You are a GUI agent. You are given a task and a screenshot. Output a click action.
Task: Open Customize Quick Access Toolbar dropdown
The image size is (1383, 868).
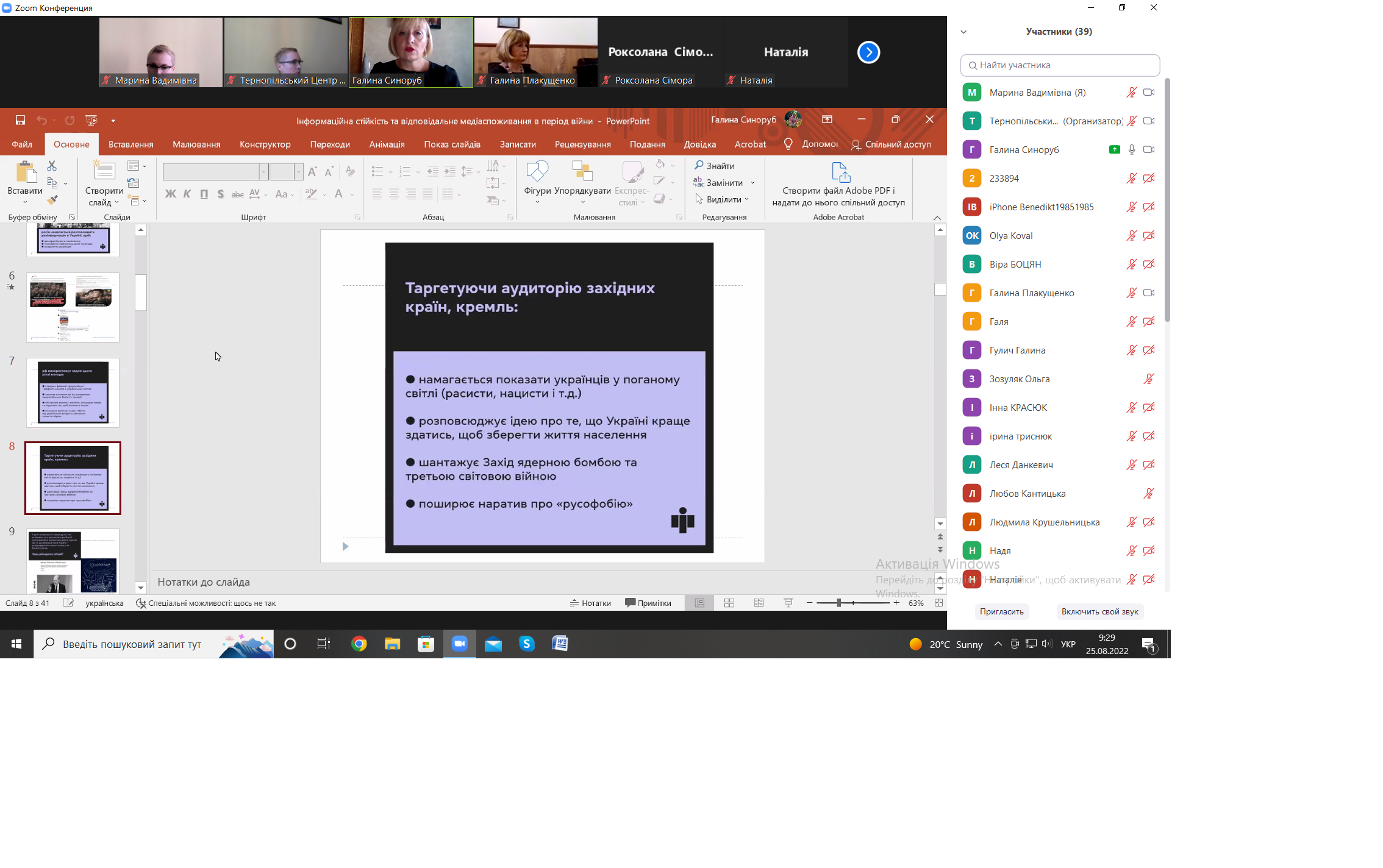113,120
